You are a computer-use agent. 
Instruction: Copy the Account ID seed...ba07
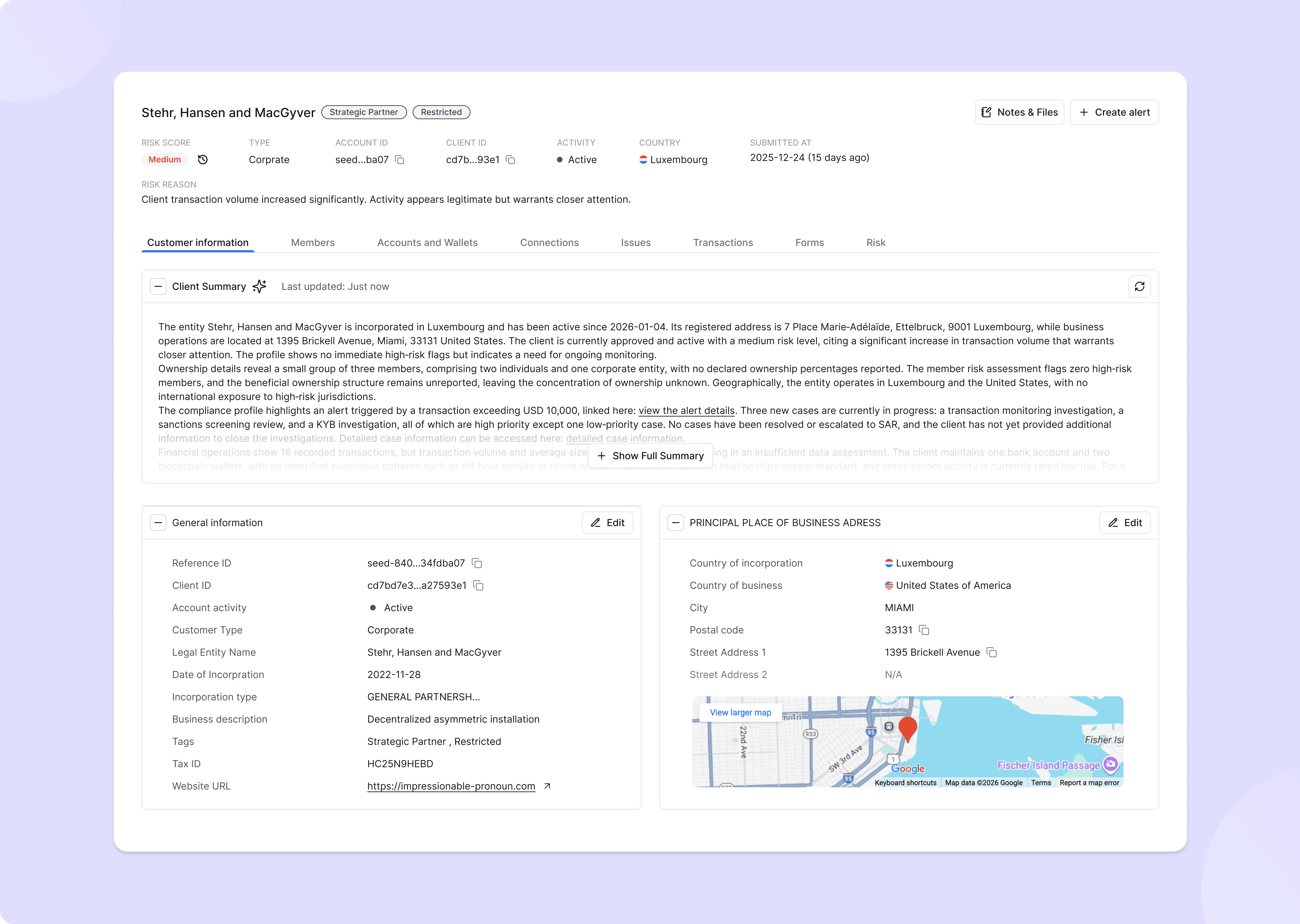click(400, 160)
